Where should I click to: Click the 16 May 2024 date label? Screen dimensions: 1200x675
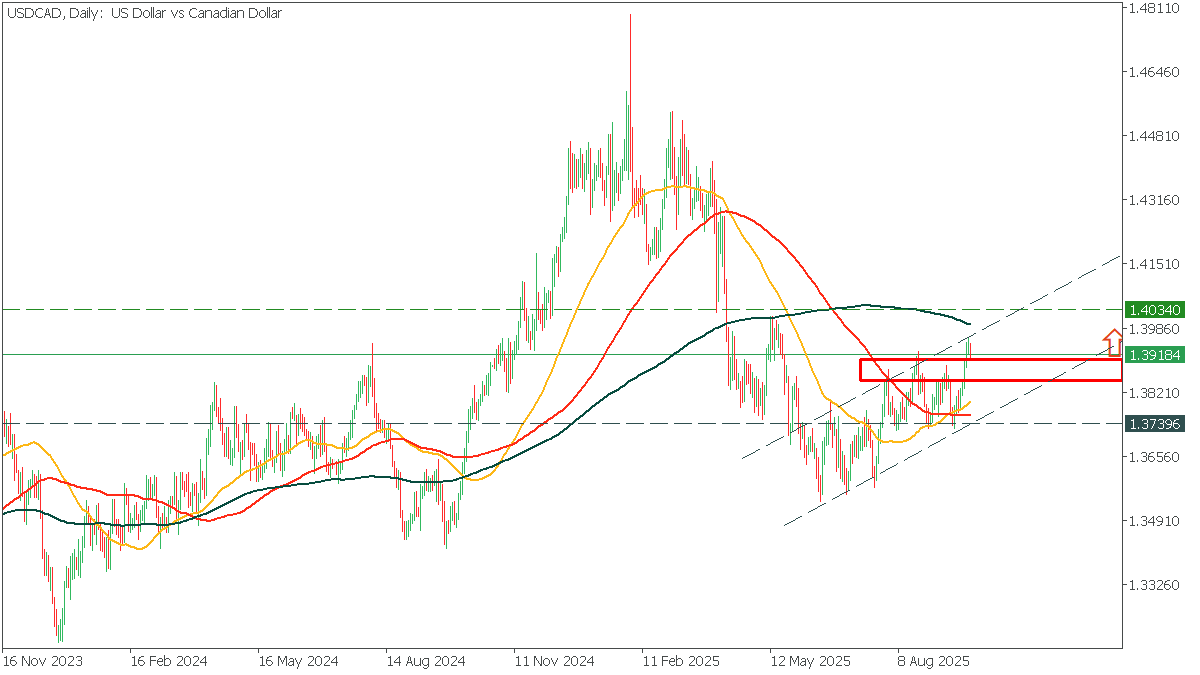pyautogui.click(x=298, y=661)
